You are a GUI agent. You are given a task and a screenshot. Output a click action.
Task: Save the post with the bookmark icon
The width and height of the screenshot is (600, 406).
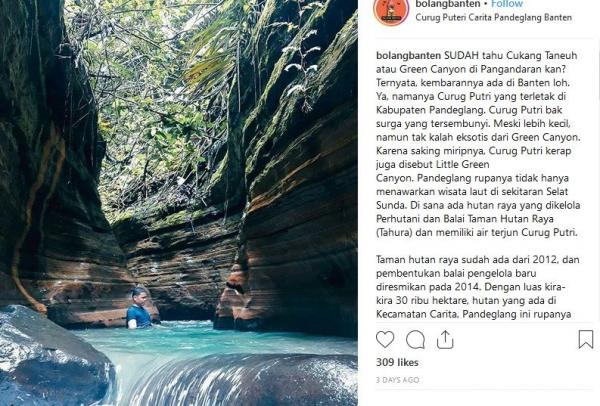click(586, 340)
